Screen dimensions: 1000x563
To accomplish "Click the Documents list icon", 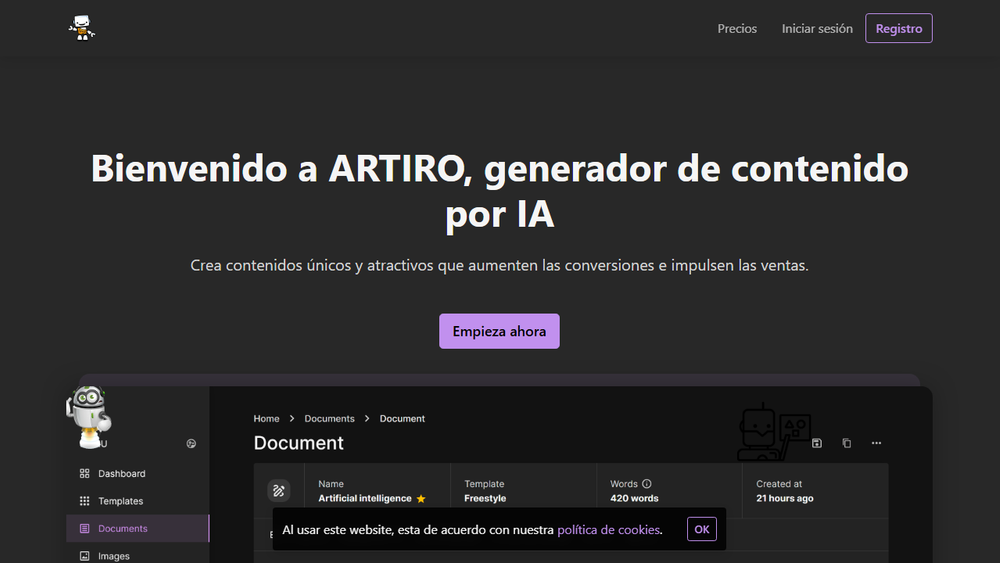I will pyautogui.click(x=84, y=529).
